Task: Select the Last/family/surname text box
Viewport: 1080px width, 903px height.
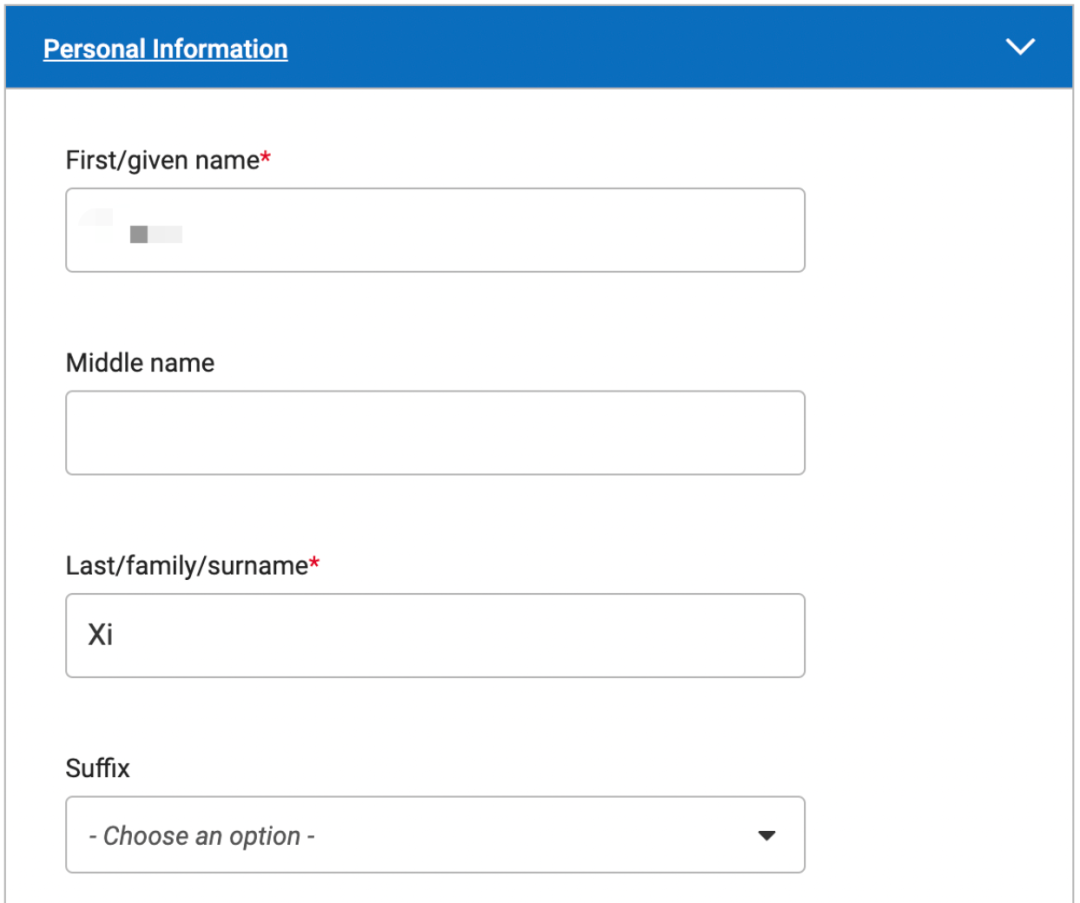Action: click(435, 636)
